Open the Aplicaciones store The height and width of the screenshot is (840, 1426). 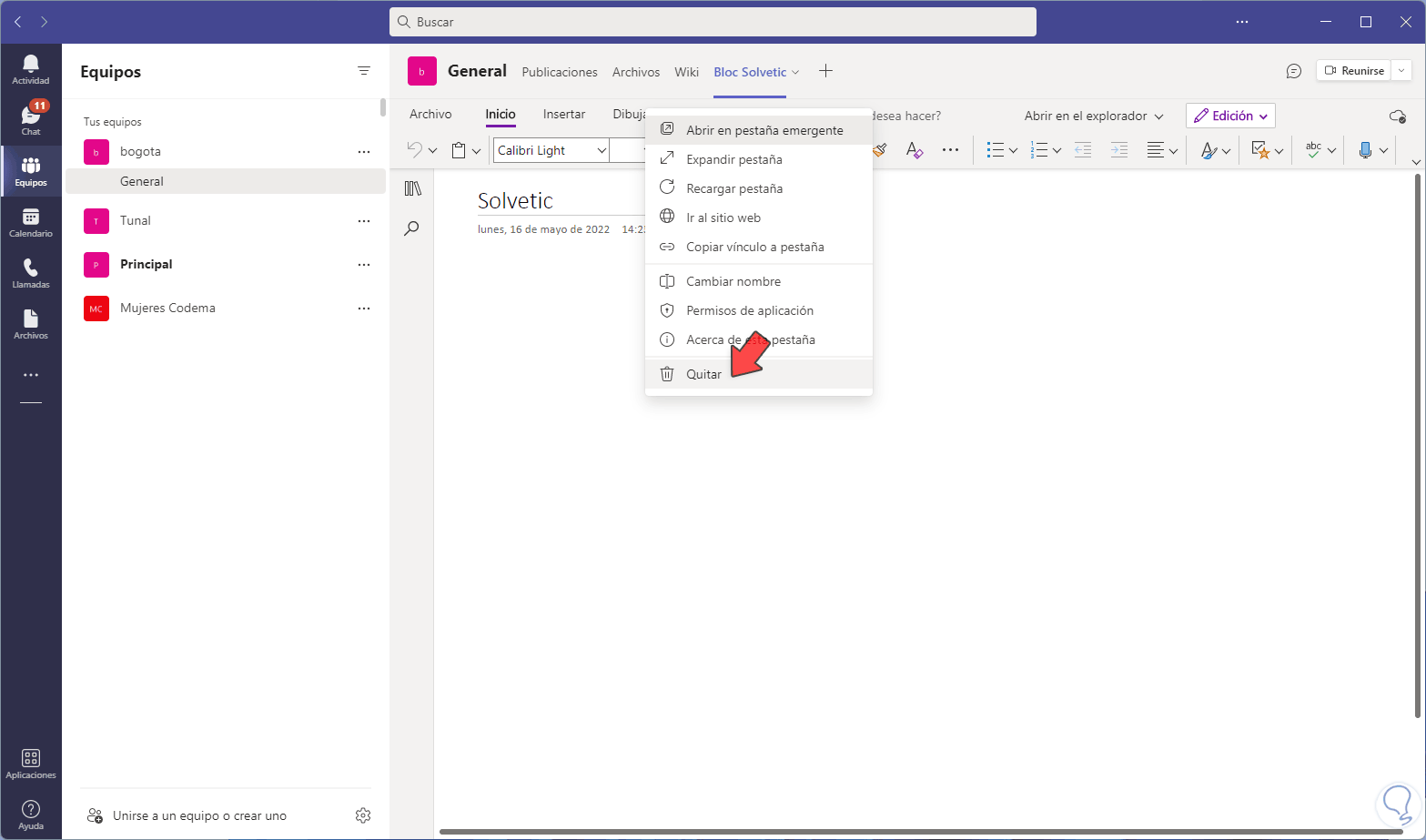click(31, 764)
